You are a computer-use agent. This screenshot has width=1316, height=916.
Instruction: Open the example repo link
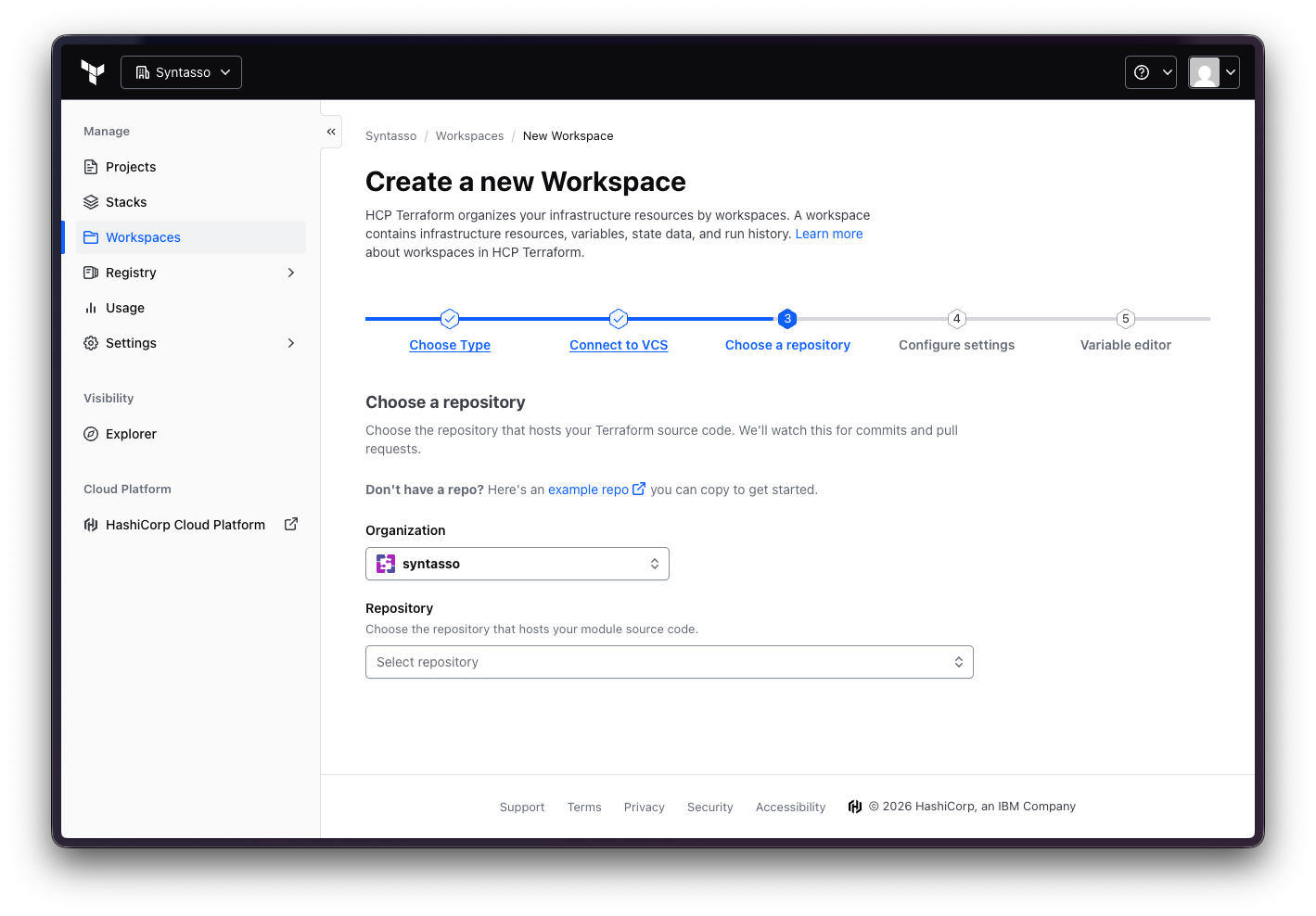(x=590, y=489)
